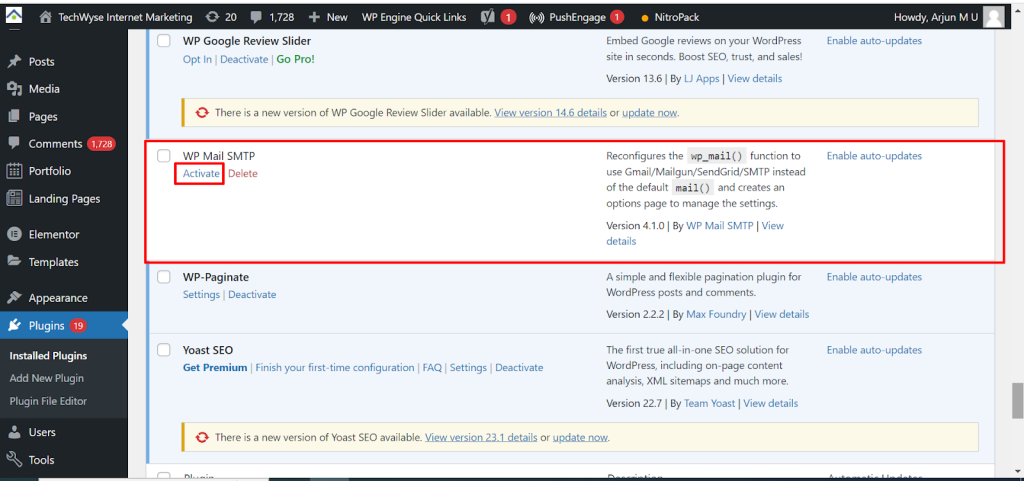Activate the WP Mail SMTP plugin
Screen dimensions: 1024x481
201,174
